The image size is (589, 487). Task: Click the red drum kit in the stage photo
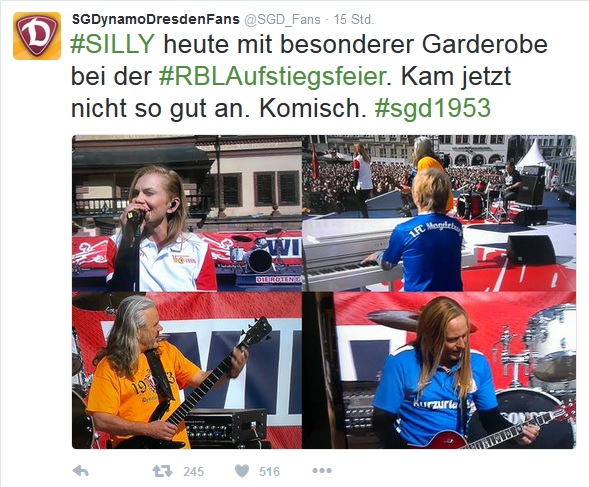470,205
